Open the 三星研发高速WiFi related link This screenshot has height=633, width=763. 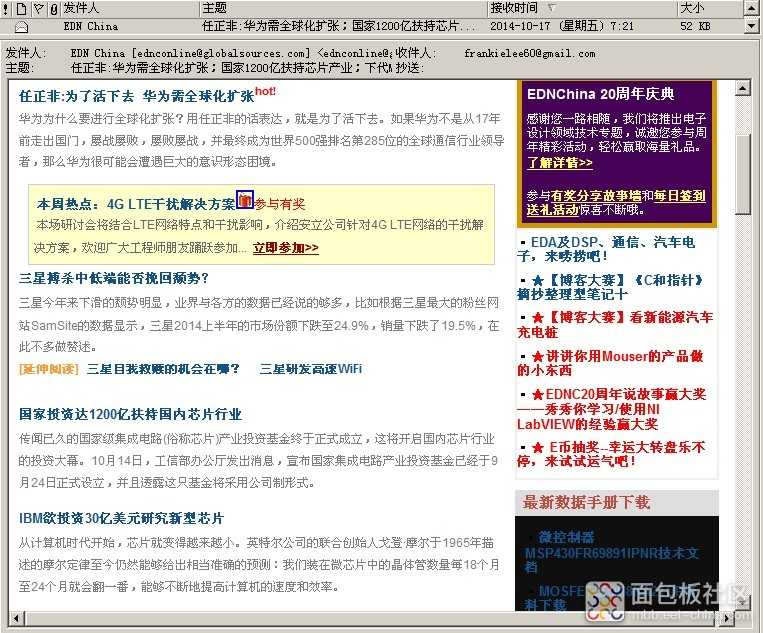coord(310,369)
